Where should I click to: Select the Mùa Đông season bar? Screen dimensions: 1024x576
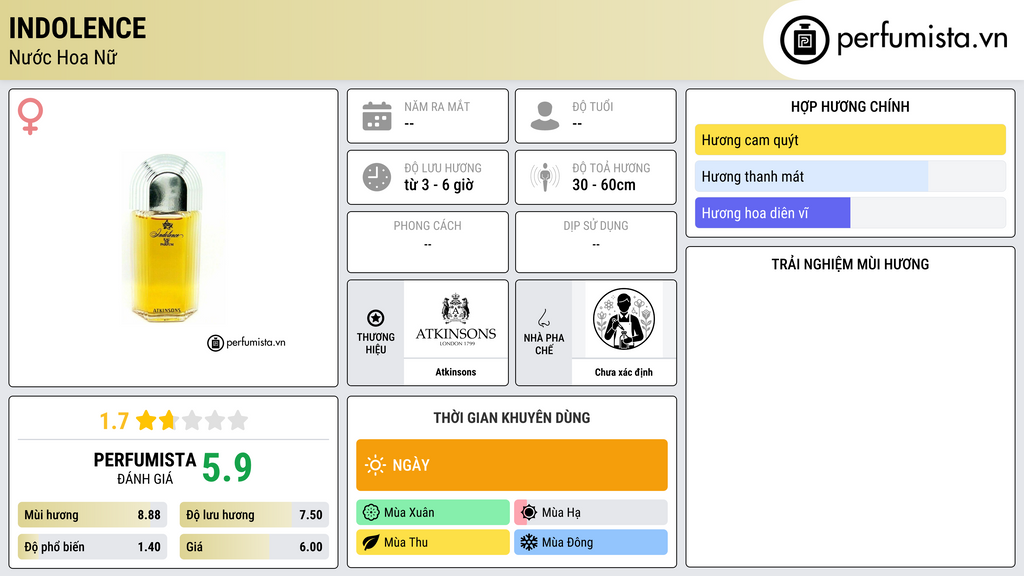[x=591, y=542]
